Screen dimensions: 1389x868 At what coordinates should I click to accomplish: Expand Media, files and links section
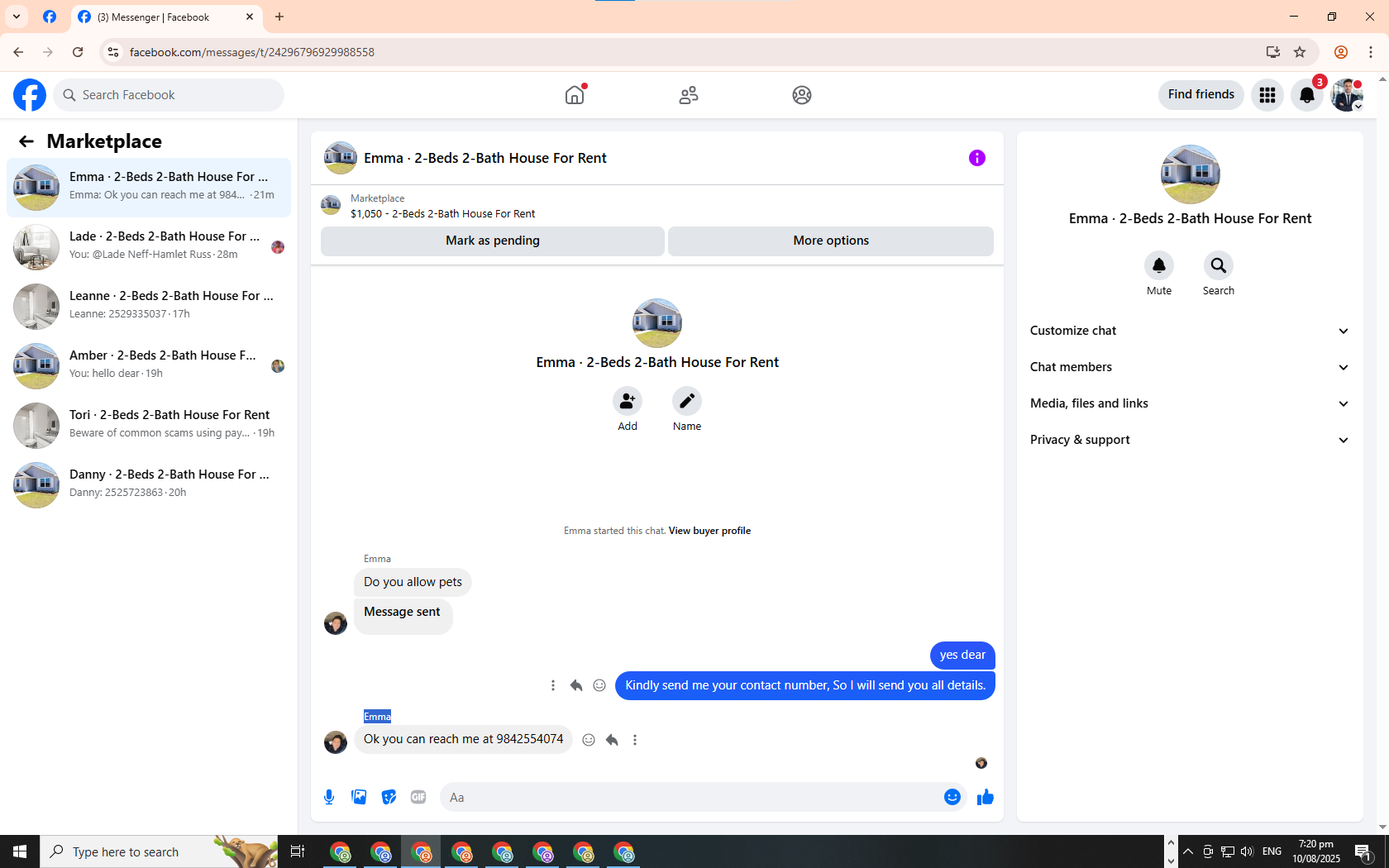1190,403
